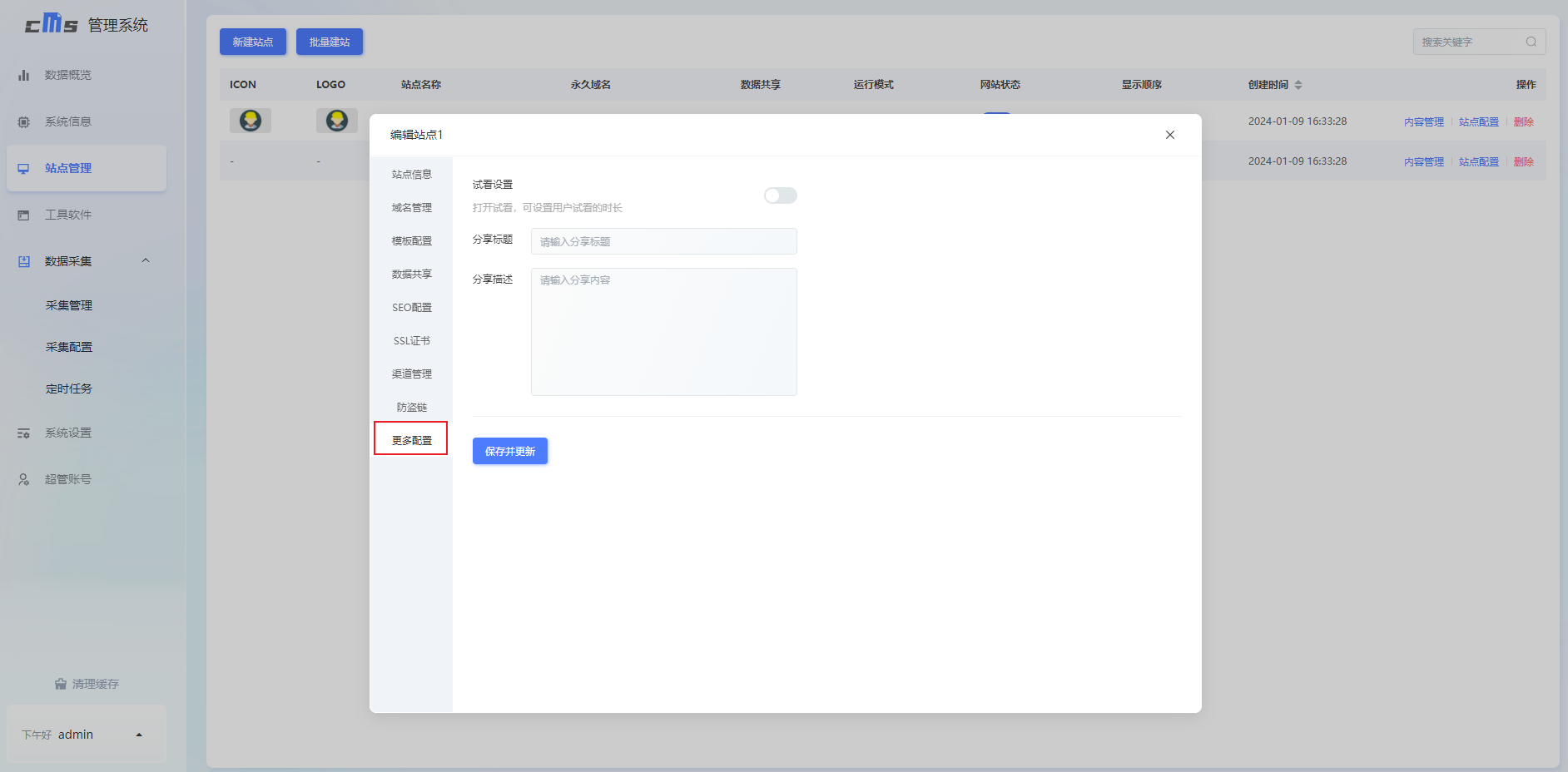
Task: Switch to 站点信息 tab
Action: (x=412, y=174)
